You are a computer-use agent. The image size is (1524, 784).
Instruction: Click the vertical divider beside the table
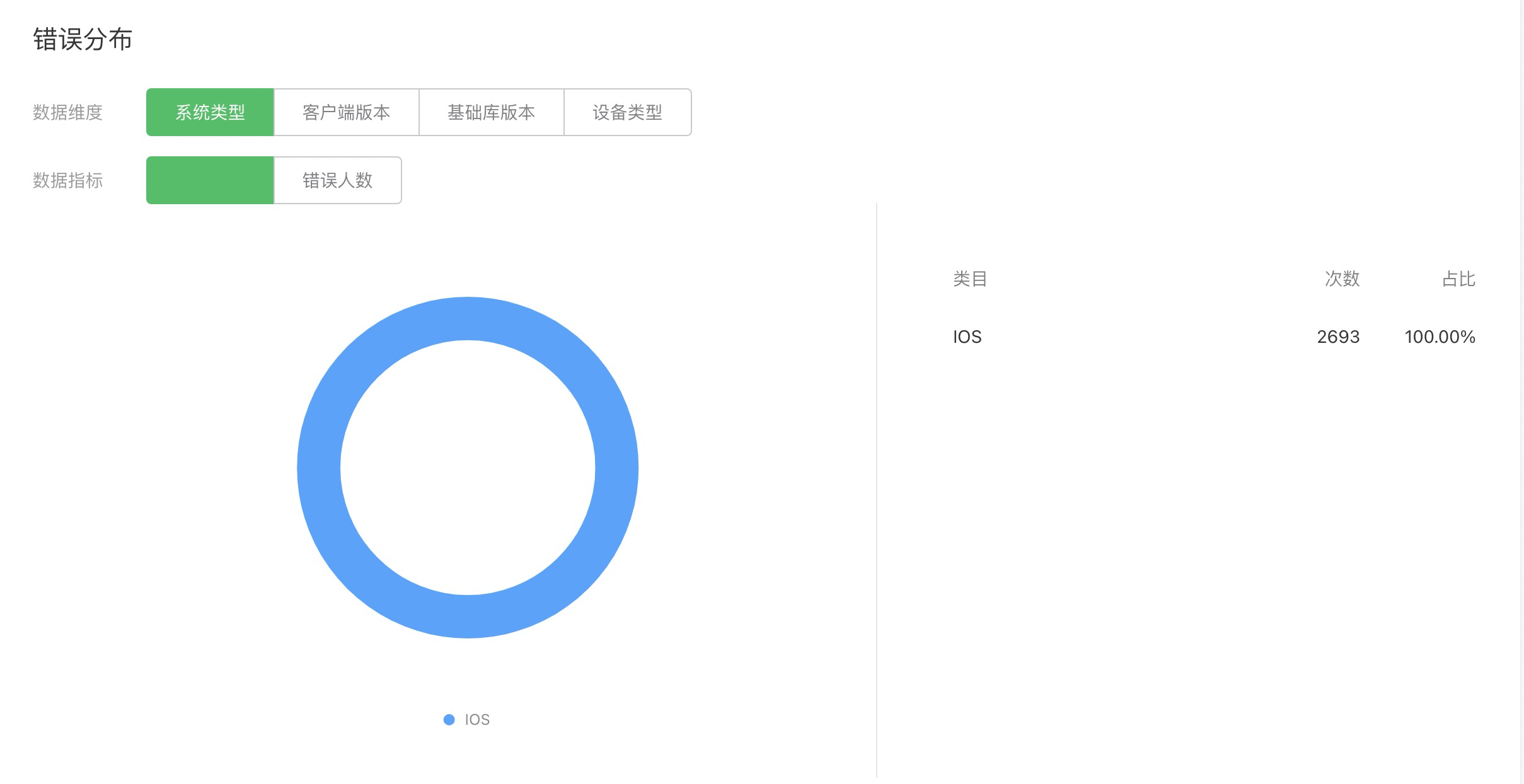876,492
